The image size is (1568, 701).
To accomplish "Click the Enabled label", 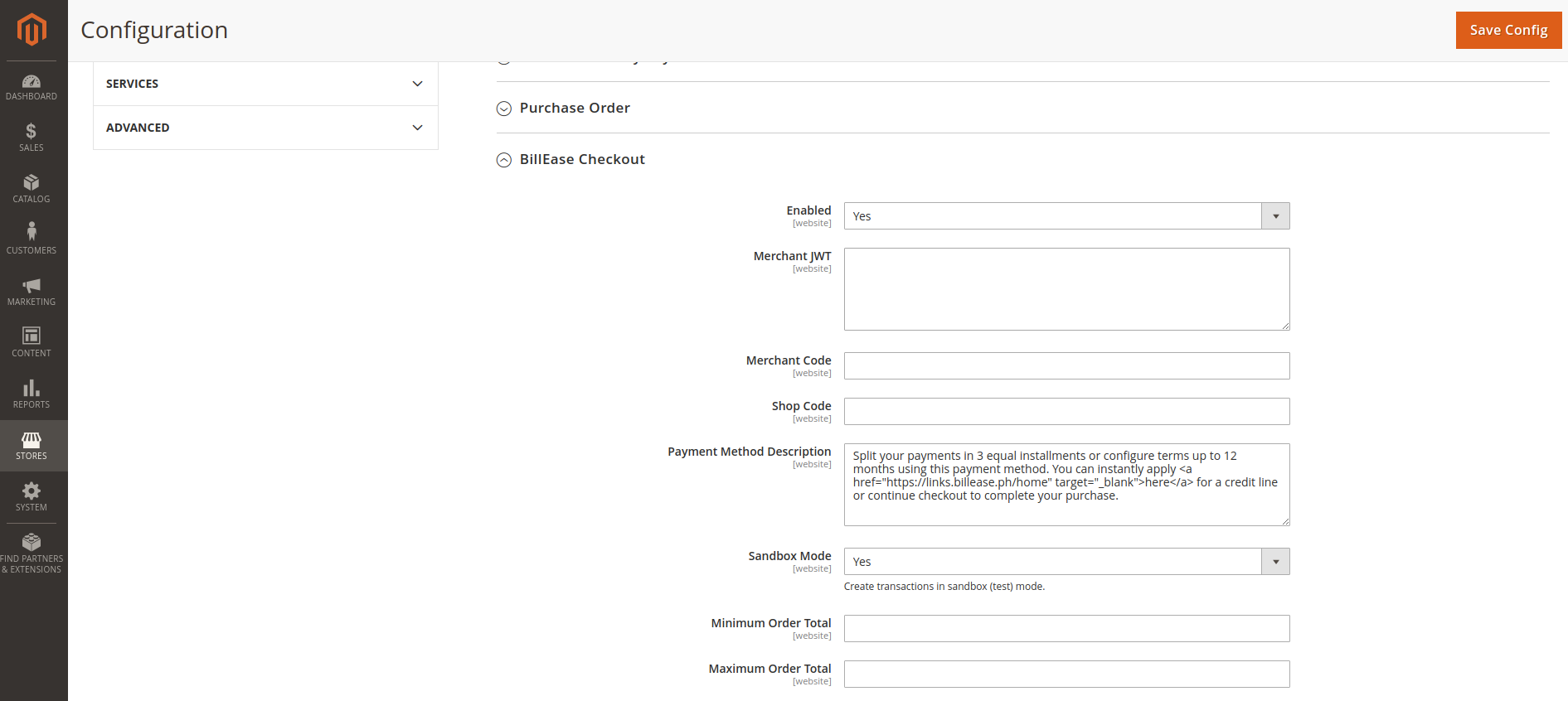I will pyautogui.click(x=808, y=210).
